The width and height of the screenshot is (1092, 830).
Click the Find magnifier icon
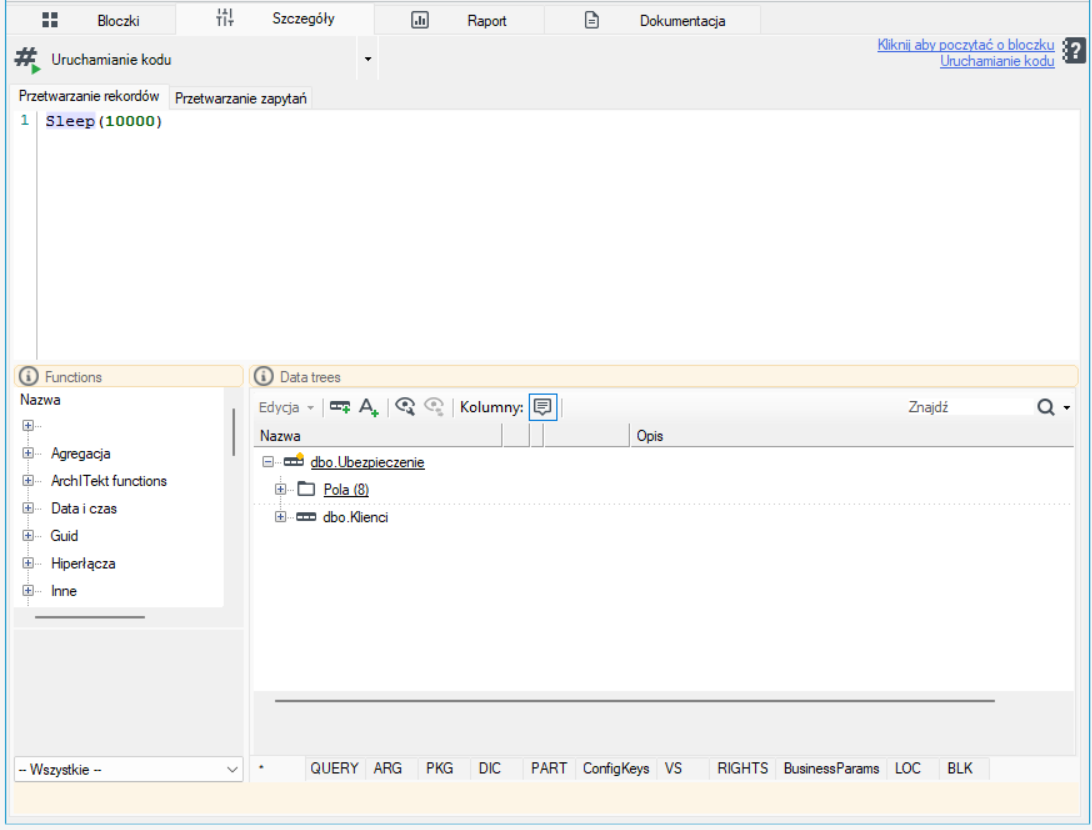(x=1045, y=407)
